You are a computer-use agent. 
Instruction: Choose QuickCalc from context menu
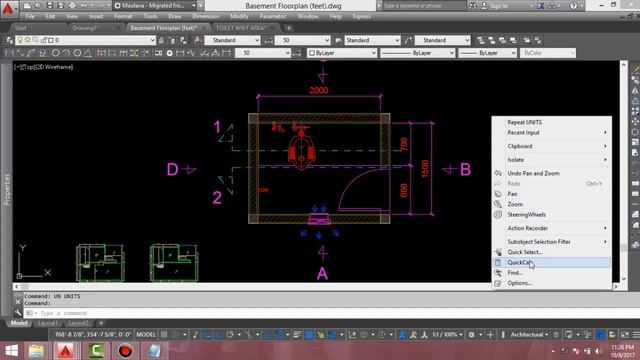pyautogui.click(x=551, y=262)
